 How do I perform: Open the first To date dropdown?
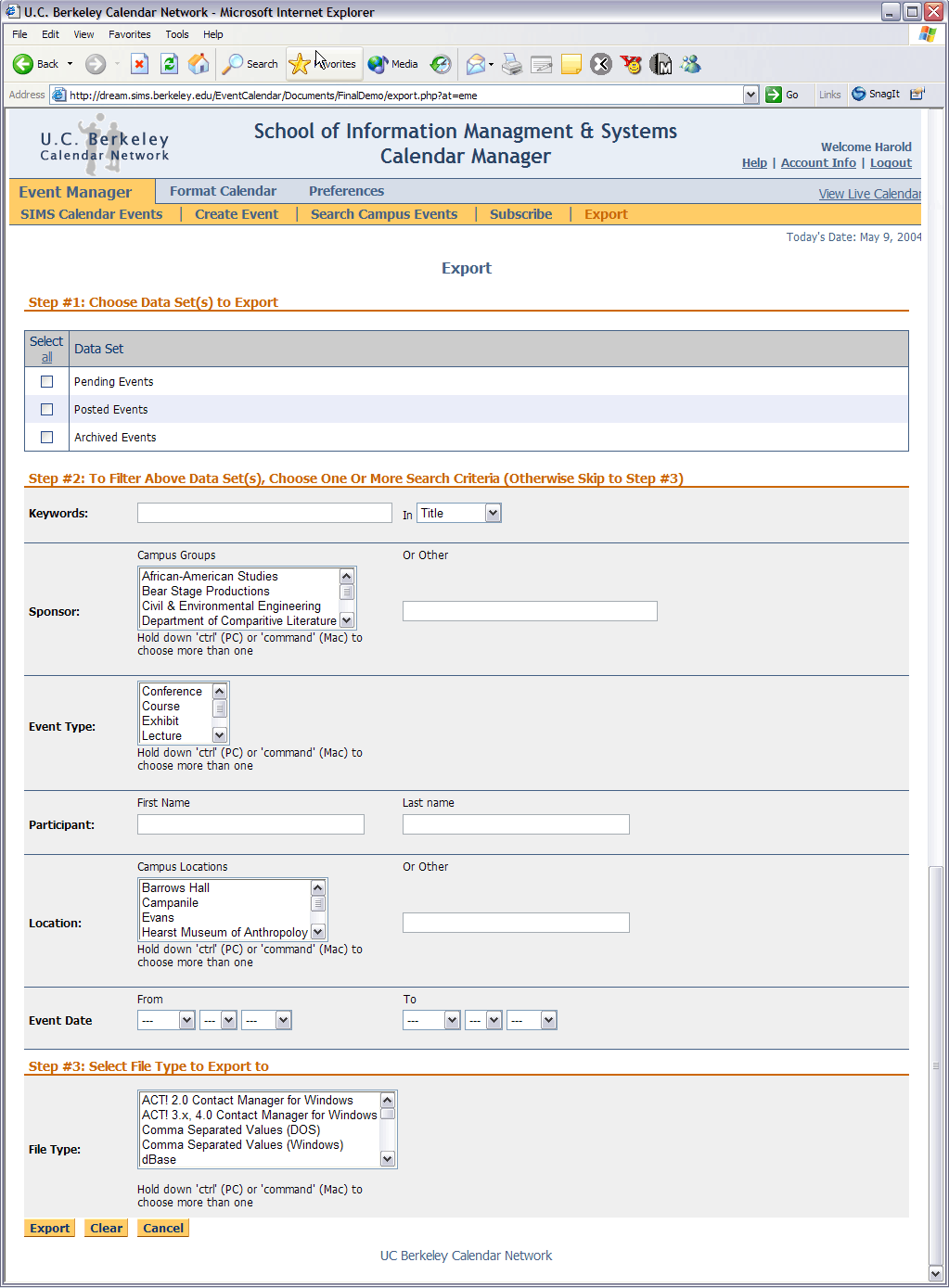[431, 1020]
